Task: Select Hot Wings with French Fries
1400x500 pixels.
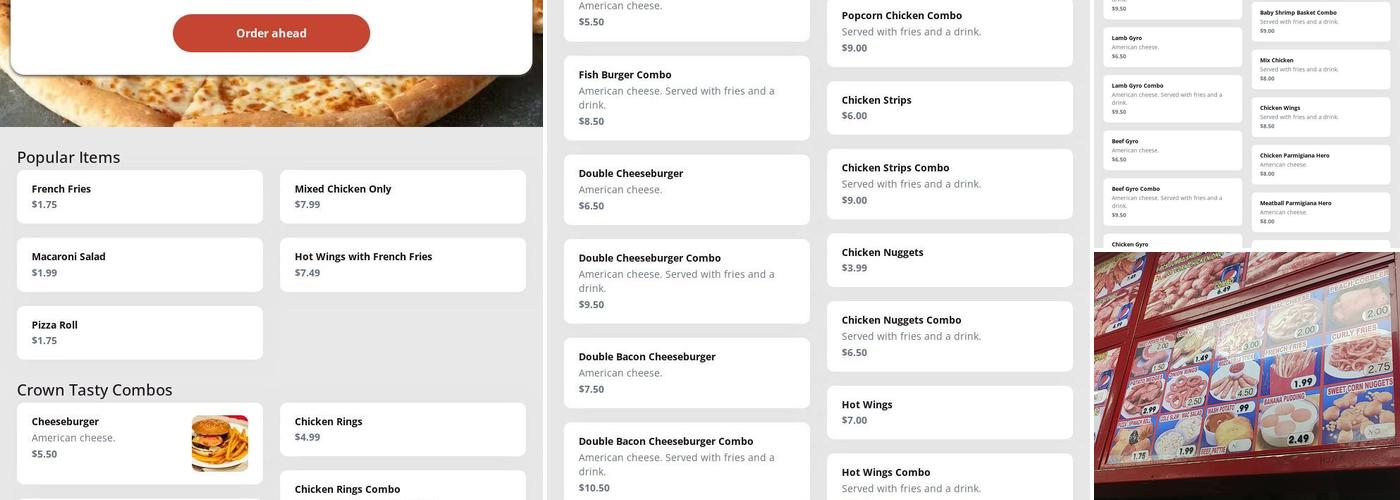Action: (402, 264)
